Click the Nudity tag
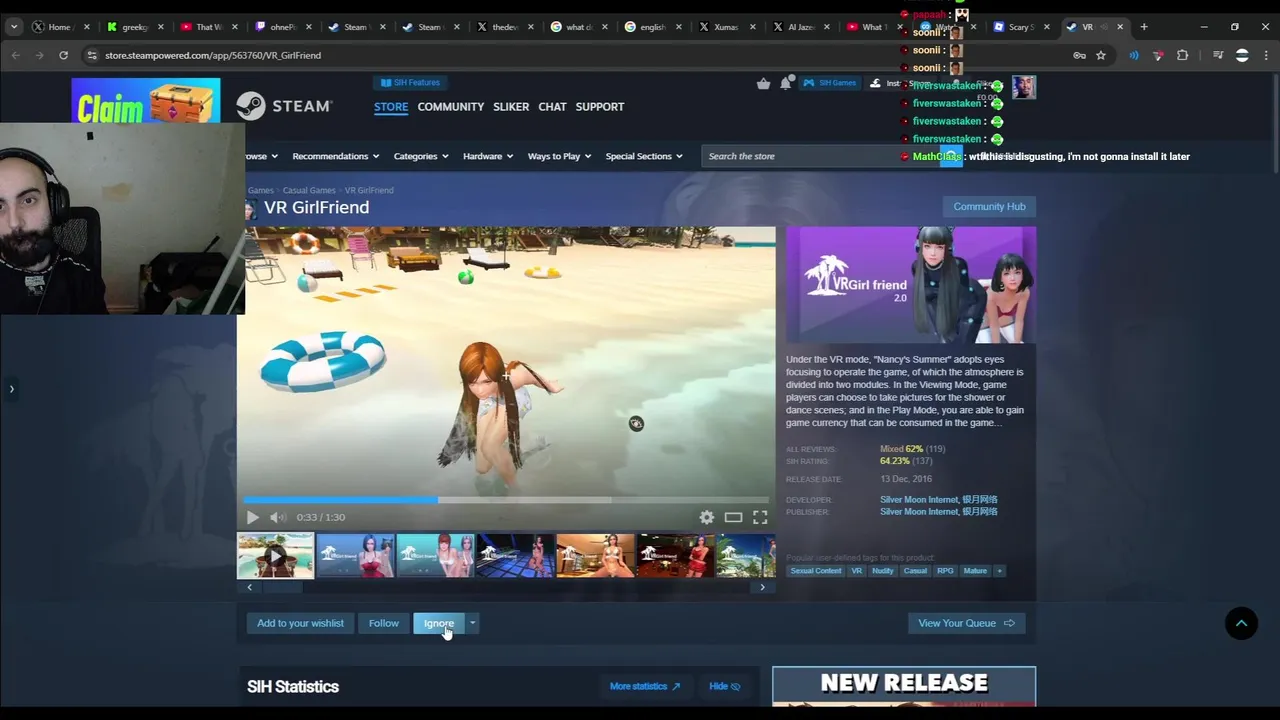 pyautogui.click(x=882, y=571)
